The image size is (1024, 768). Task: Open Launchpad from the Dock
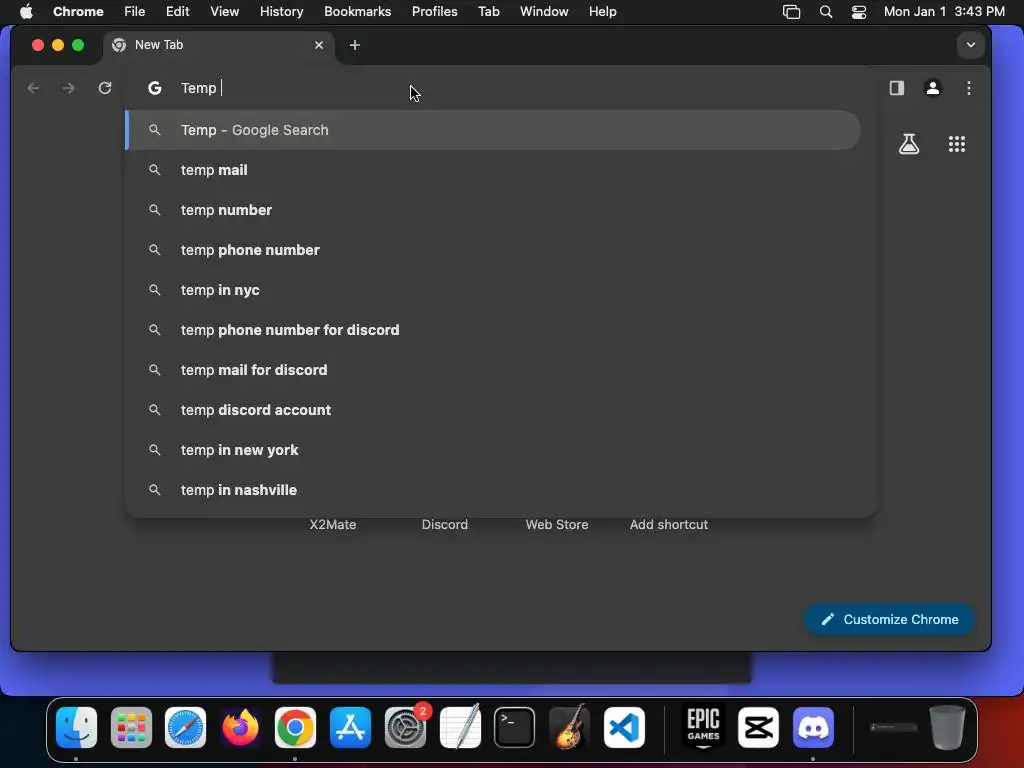tap(131, 727)
